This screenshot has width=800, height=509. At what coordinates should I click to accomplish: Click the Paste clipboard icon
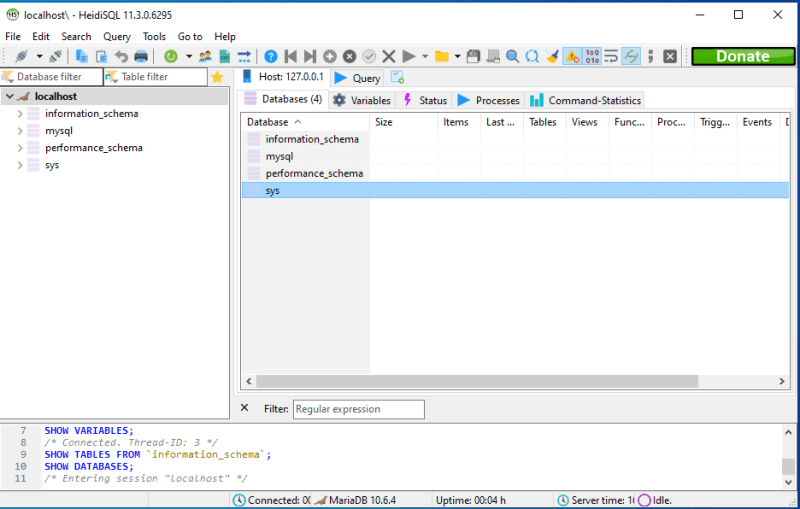tap(102, 56)
